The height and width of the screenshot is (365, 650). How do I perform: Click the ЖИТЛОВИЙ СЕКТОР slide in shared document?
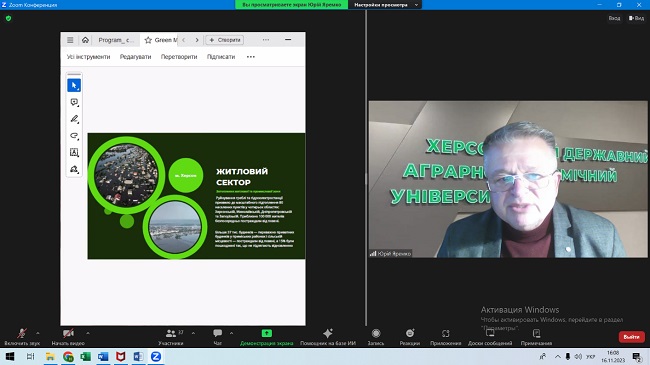(196, 196)
